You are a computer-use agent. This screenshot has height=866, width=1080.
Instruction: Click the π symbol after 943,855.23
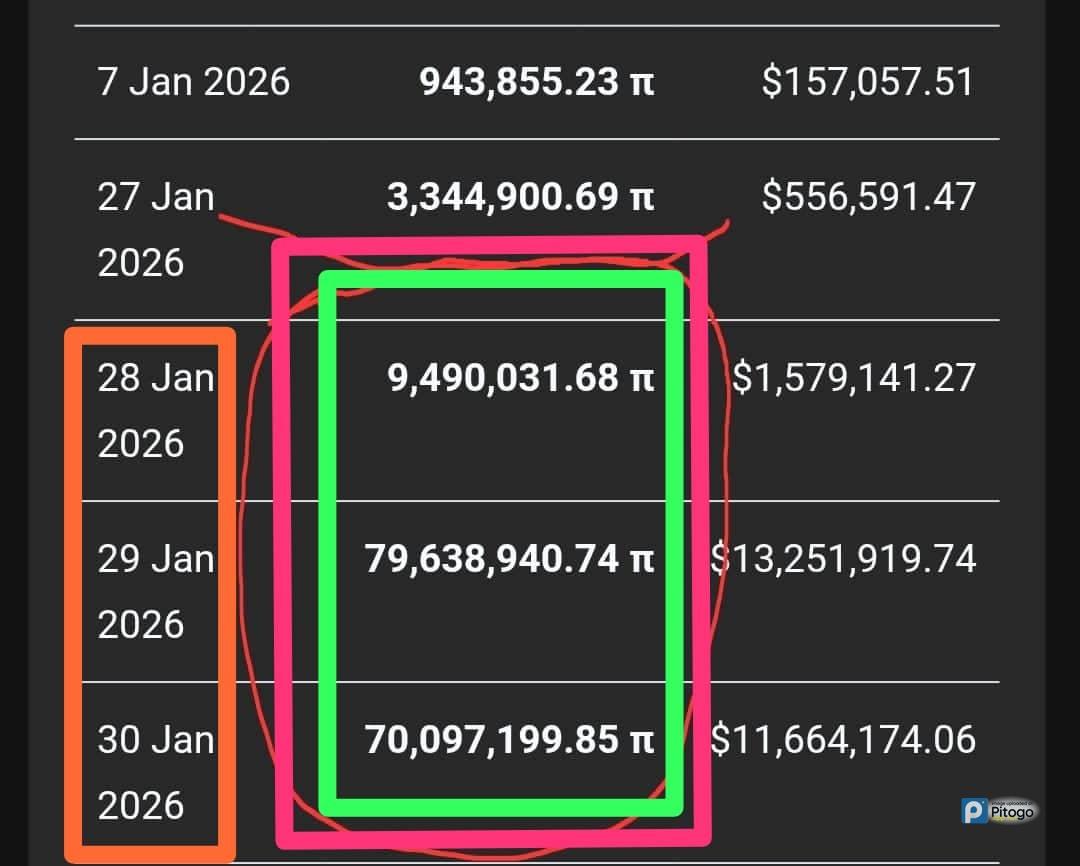pyautogui.click(x=642, y=82)
